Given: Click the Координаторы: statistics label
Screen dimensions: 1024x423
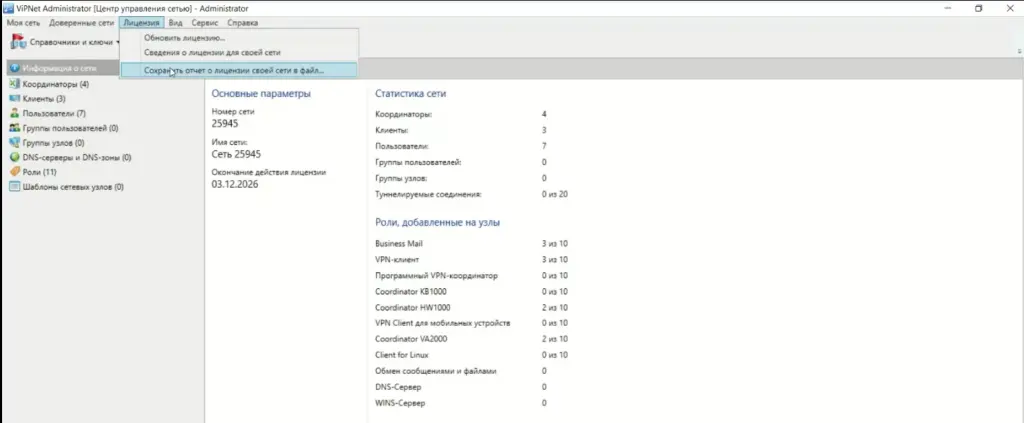Looking at the screenshot, I should pyautogui.click(x=404, y=114).
